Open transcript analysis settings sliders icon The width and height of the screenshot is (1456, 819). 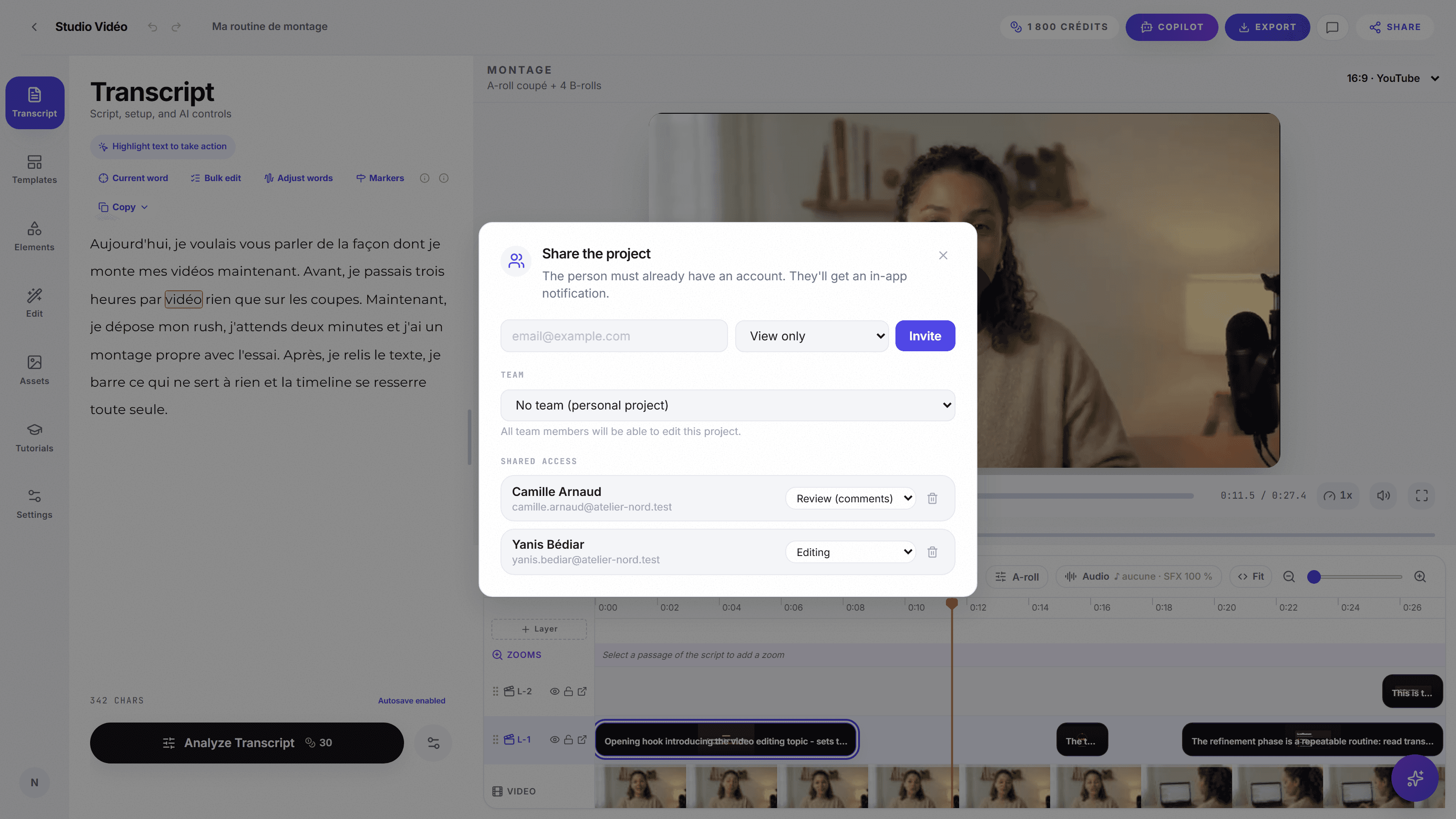[x=433, y=743]
